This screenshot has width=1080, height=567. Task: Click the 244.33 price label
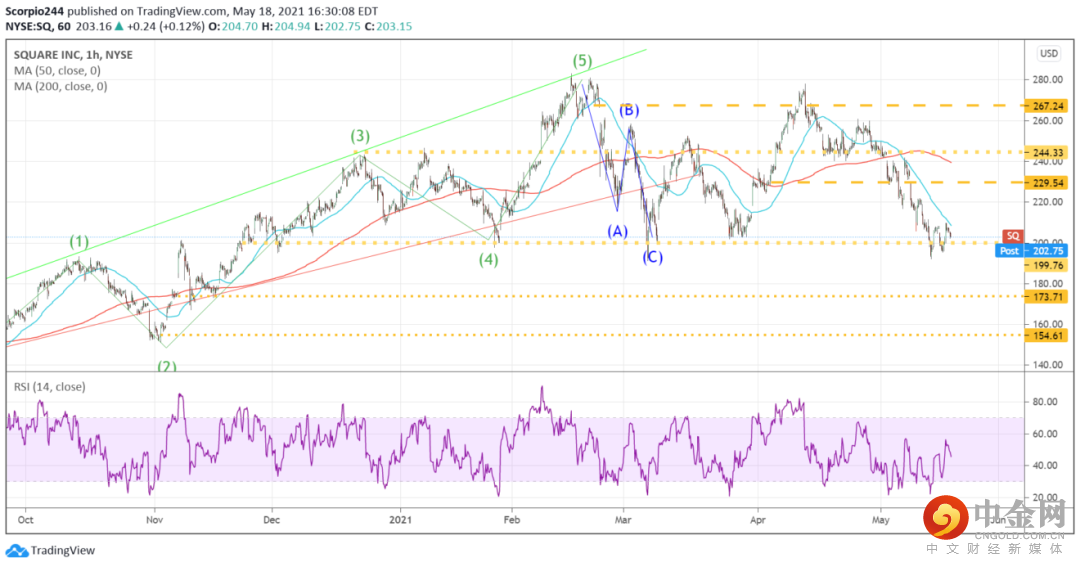tap(1048, 152)
